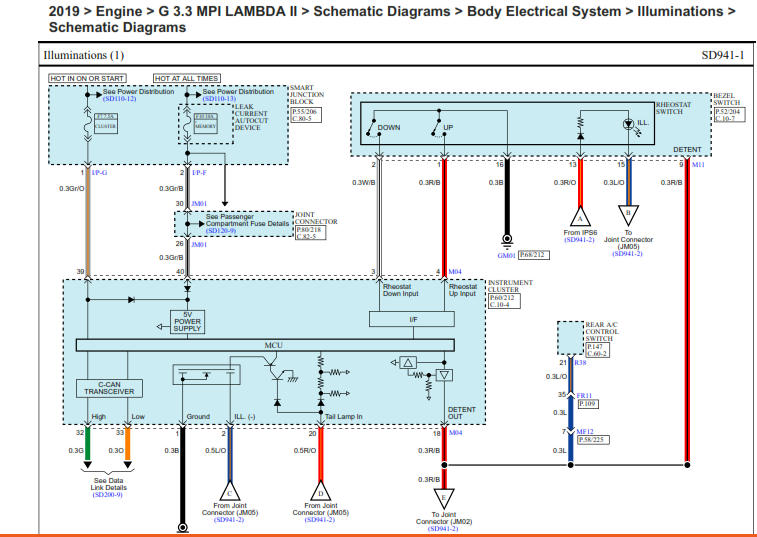
Task: Click the DETENT OUT label
Action: click(x=462, y=413)
